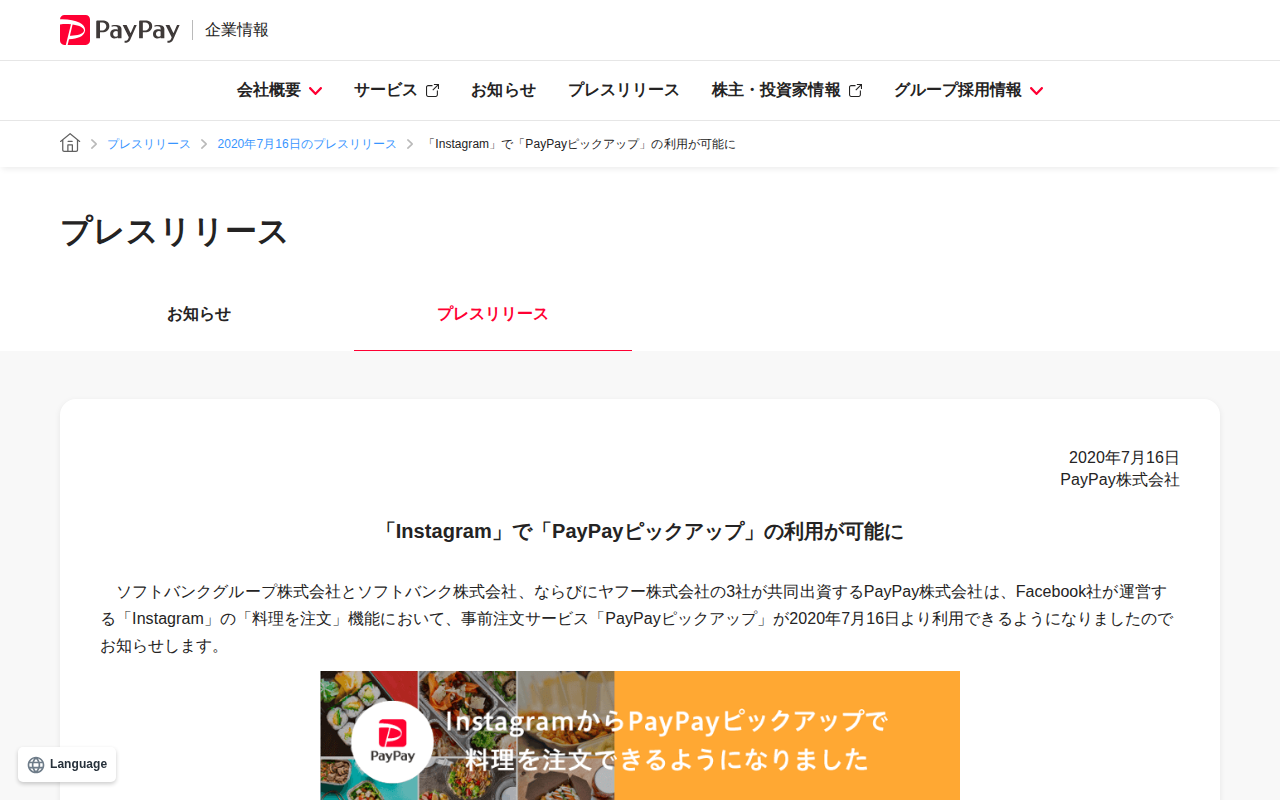Click the home icon in the breadcrumb

pyautogui.click(x=70, y=143)
